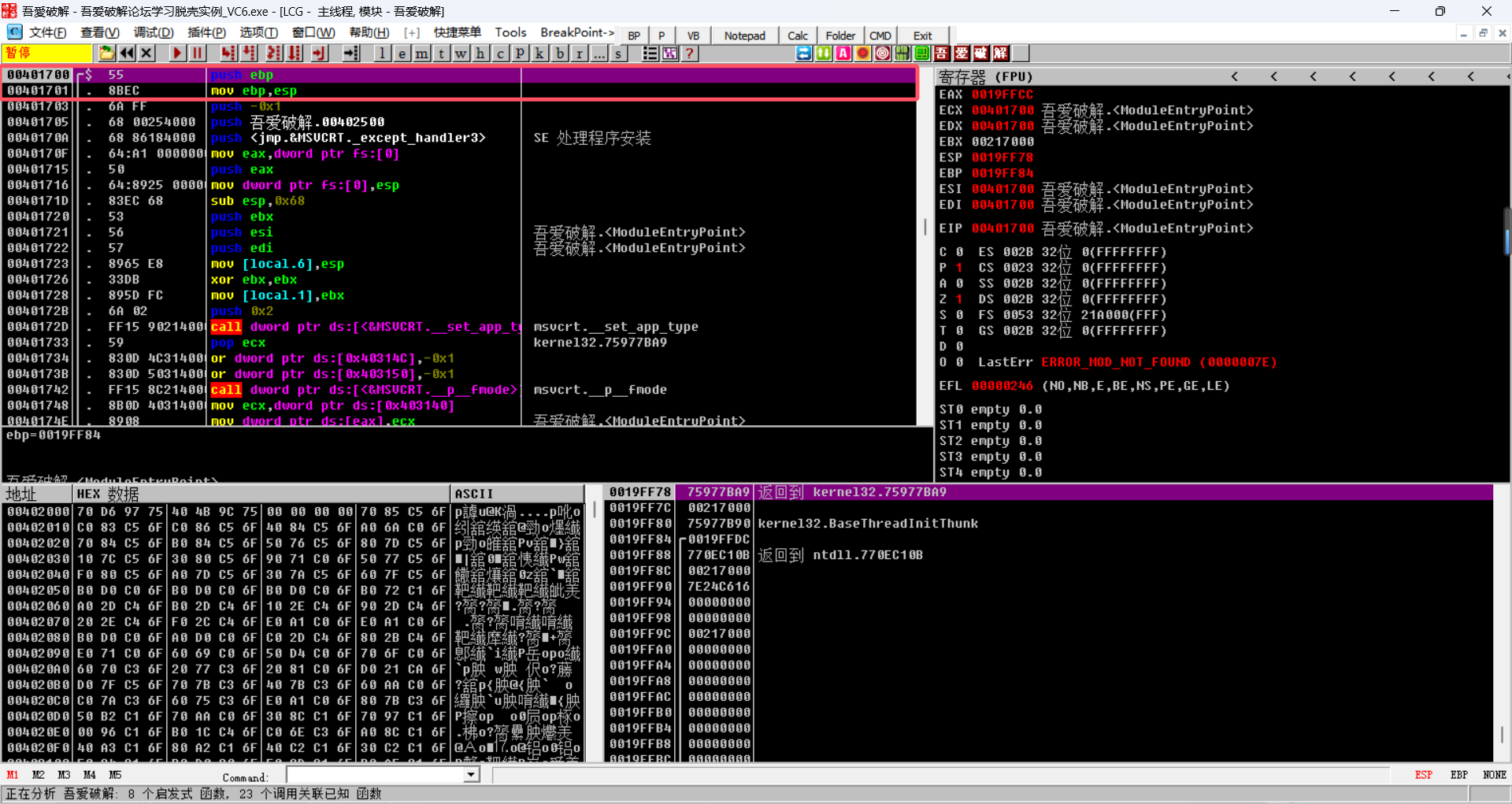Open the 调试(D) Debug menu
1512x804 pixels.
(154, 32)
